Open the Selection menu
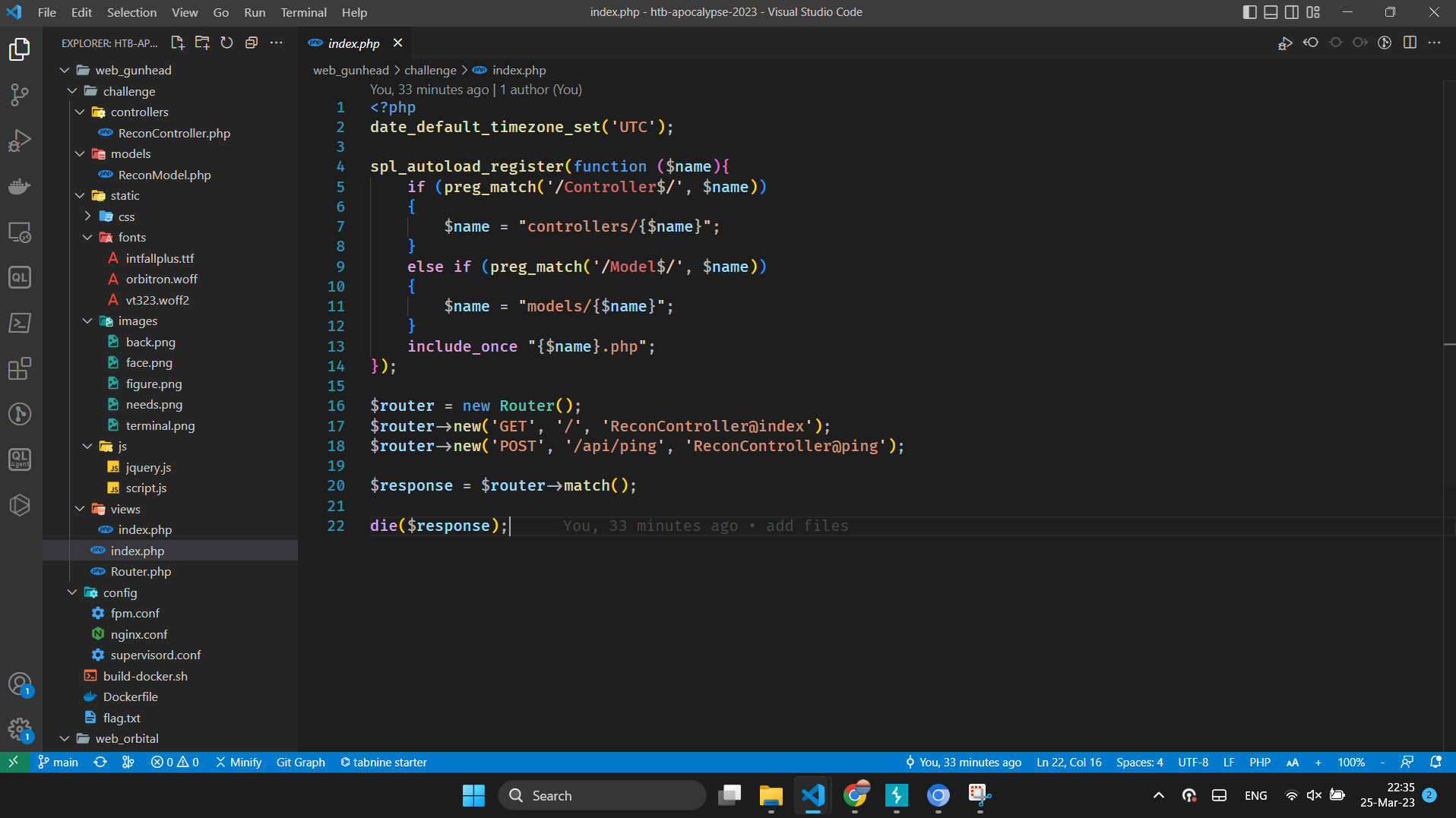Image resolution: width=1456 pixels, height=818 pixels. 131,12
